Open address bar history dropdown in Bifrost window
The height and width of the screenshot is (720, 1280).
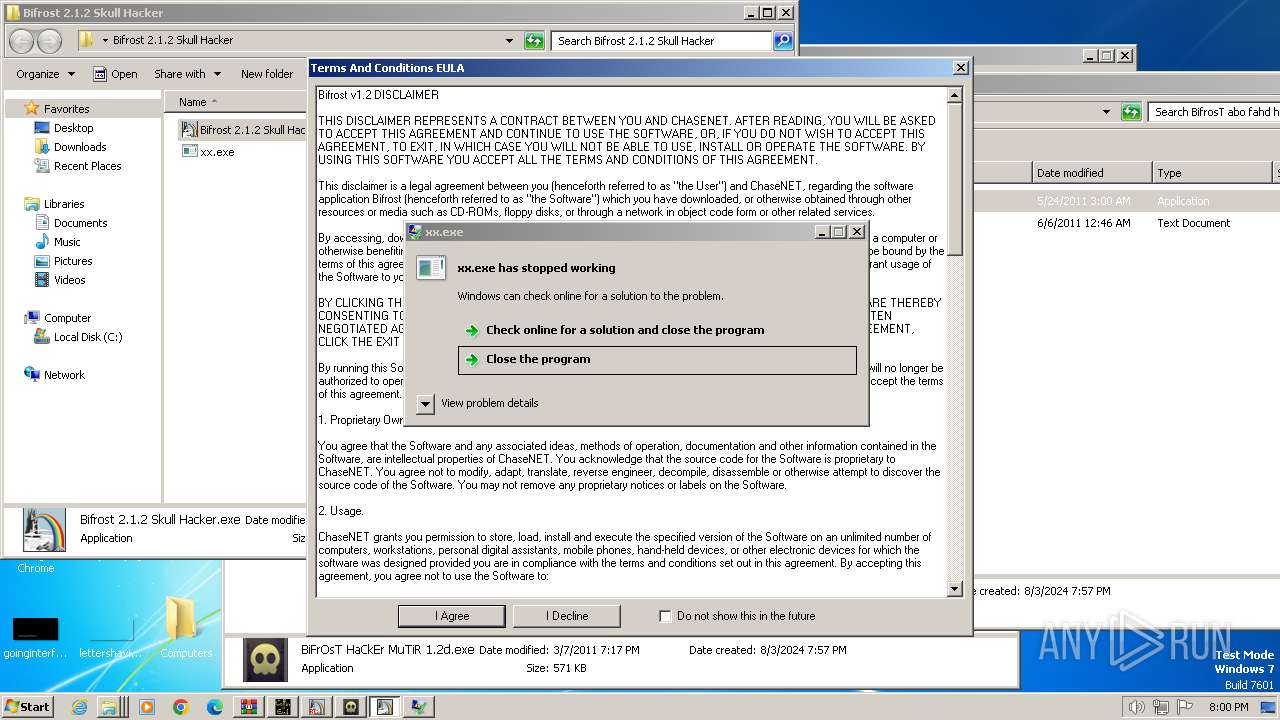point(510,41)
